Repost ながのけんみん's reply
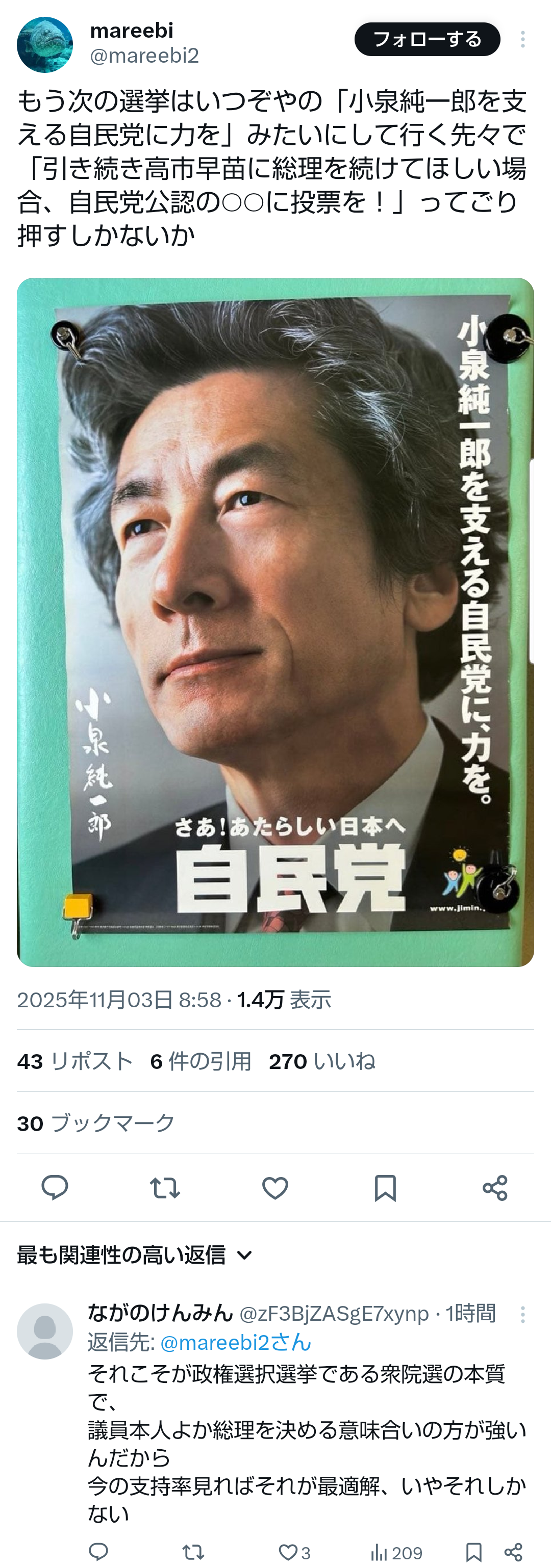This screenshot has height=1568, width=551. 193,1552
